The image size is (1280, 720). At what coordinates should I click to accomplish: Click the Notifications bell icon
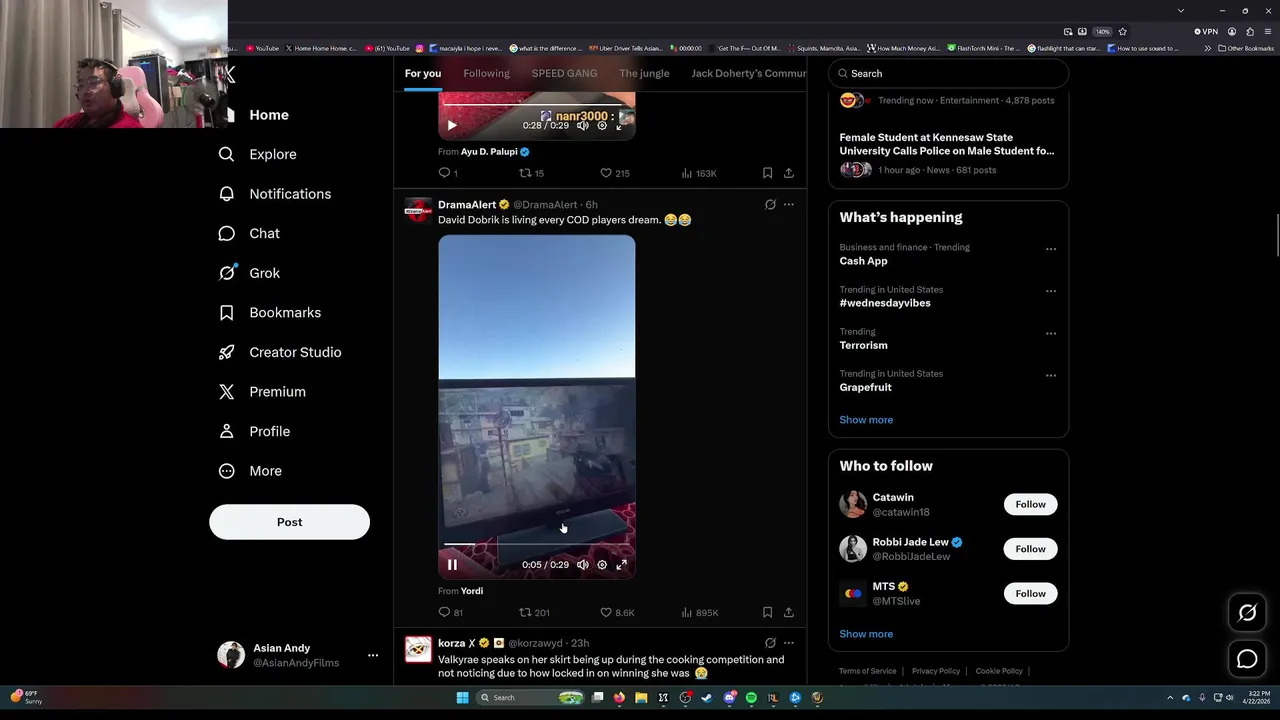227,194
